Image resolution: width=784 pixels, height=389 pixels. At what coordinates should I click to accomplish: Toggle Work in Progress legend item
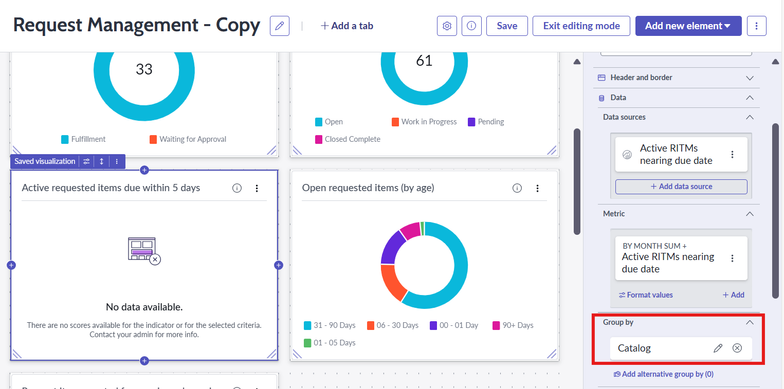[x=424, y=122]
